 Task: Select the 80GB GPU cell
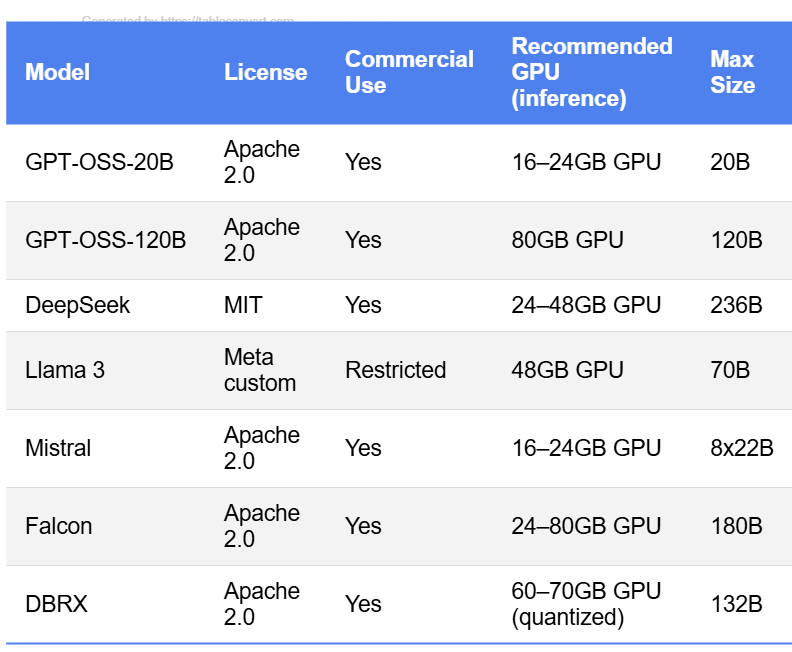coord(567,240)
